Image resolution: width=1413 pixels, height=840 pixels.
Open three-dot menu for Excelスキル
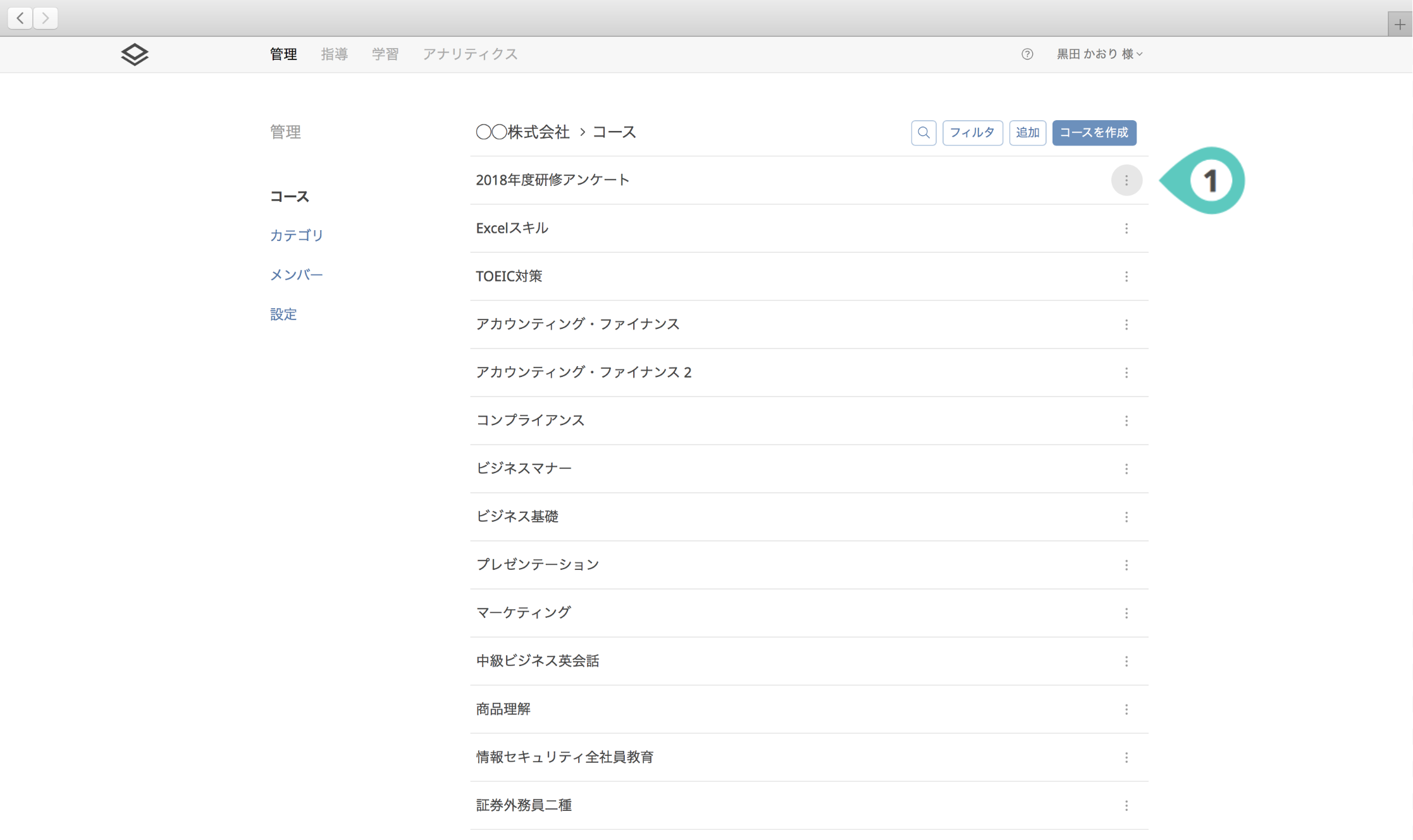1126,228
